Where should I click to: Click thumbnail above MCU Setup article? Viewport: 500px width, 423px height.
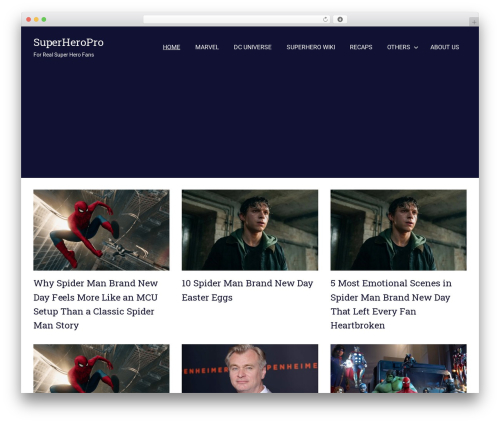pyautogui.click(x=101, y=230)
